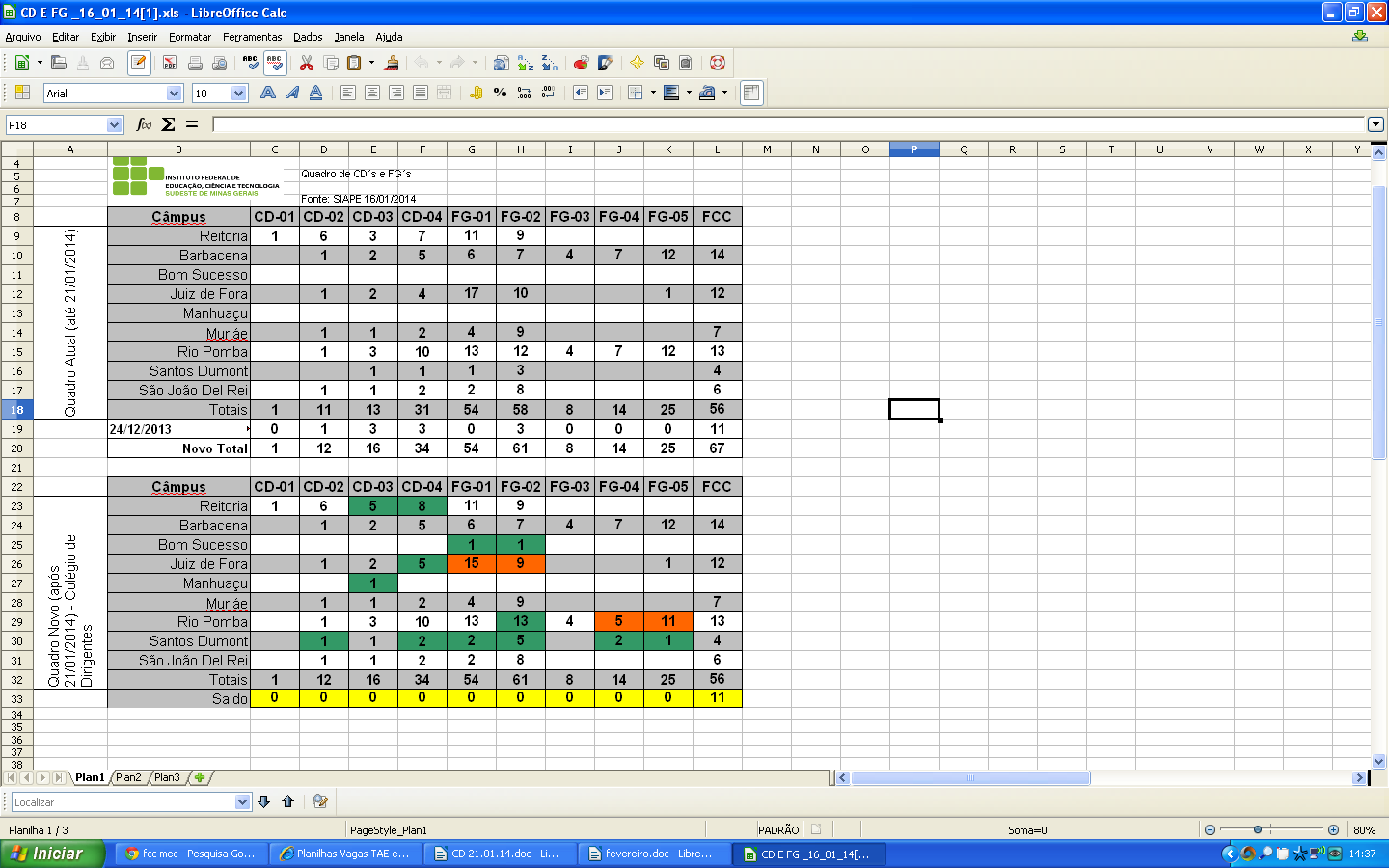This screenshot has width=1389, height=868.
Task: Open LibreOffice help lifebuoy icon
Action: (718, 63)
